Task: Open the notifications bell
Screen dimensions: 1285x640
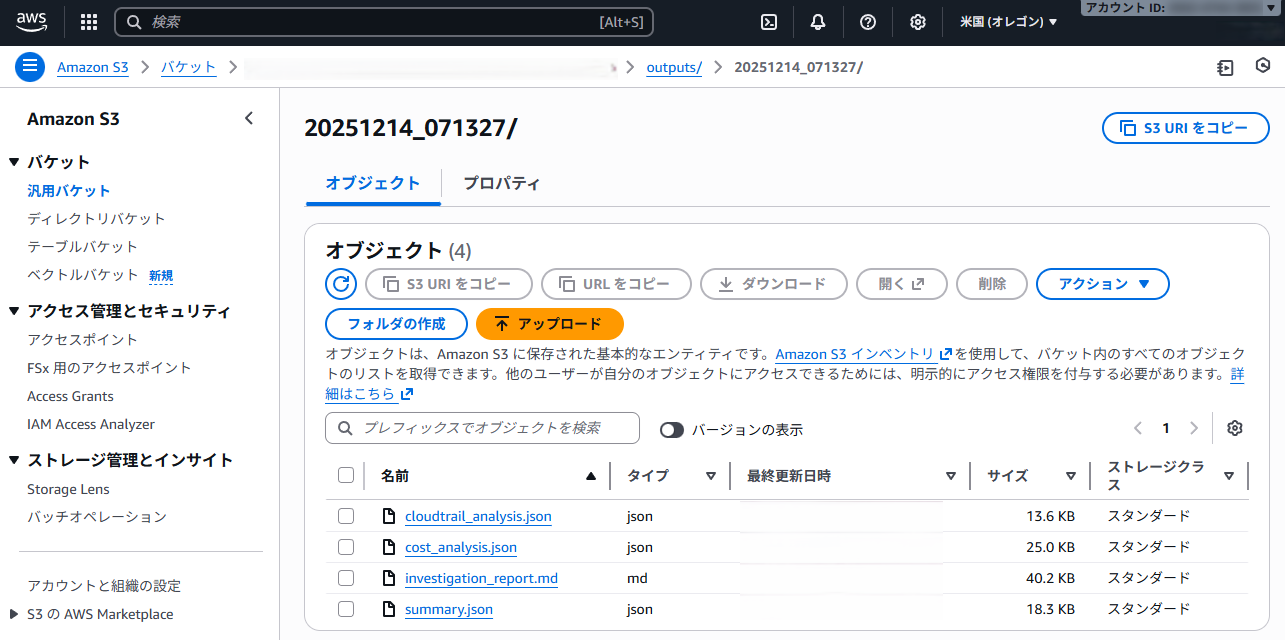Action: tap(818, 21)
